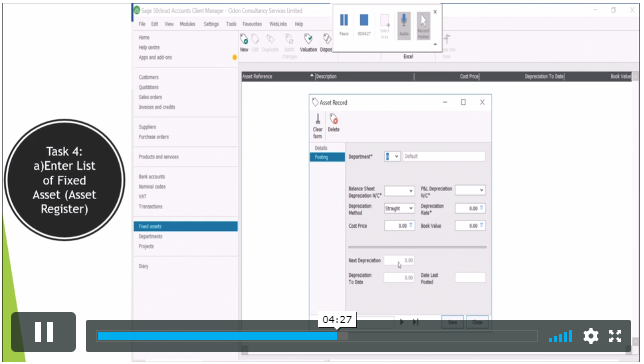Open the Depreciation Method dropdown
The image size is (644, 364).
pyautogui.click(x=410, y=208)
